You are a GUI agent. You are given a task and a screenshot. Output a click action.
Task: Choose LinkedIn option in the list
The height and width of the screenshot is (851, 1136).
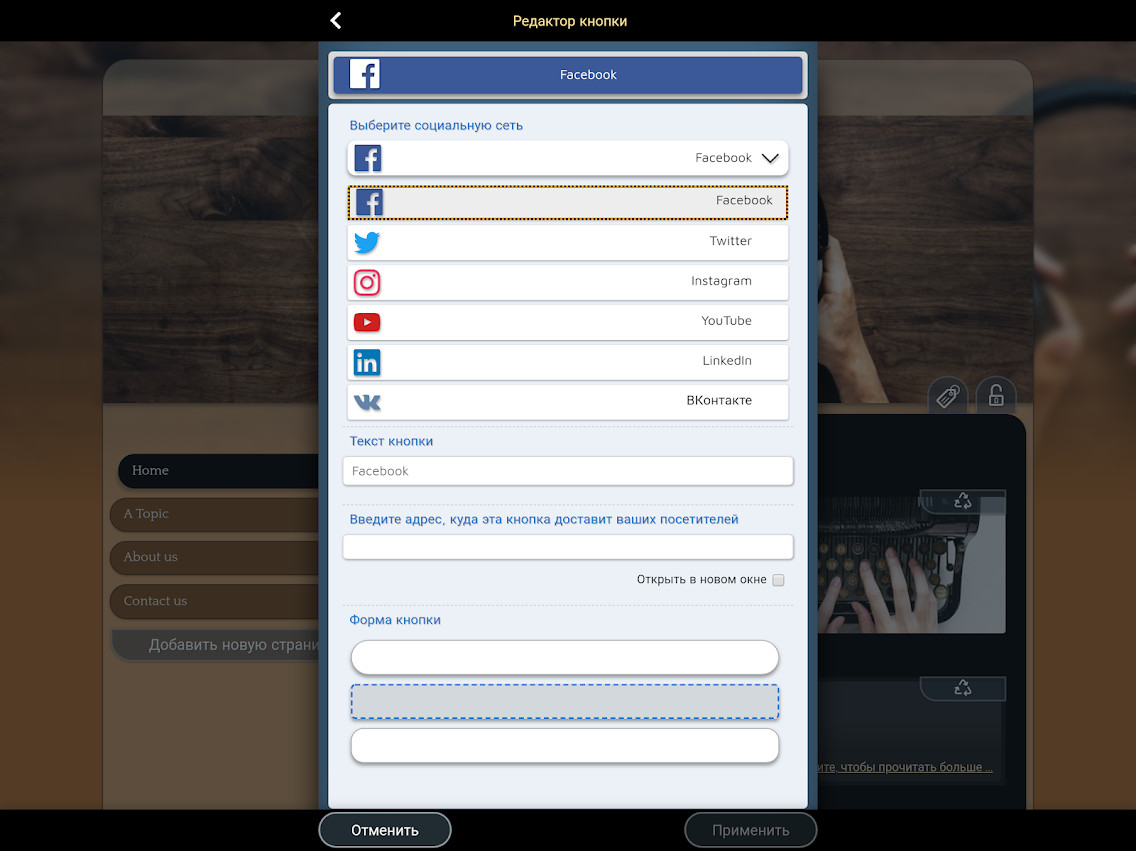568,361
